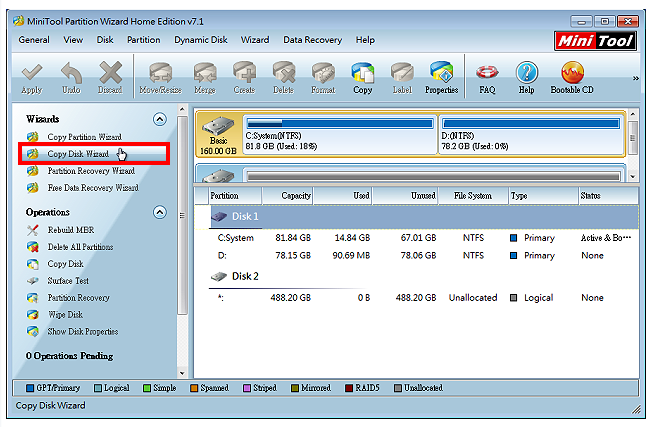Click Rebuild MBR operation
Image resolution: width=658 pixels, height=427 pixels.
click(70, 230)
